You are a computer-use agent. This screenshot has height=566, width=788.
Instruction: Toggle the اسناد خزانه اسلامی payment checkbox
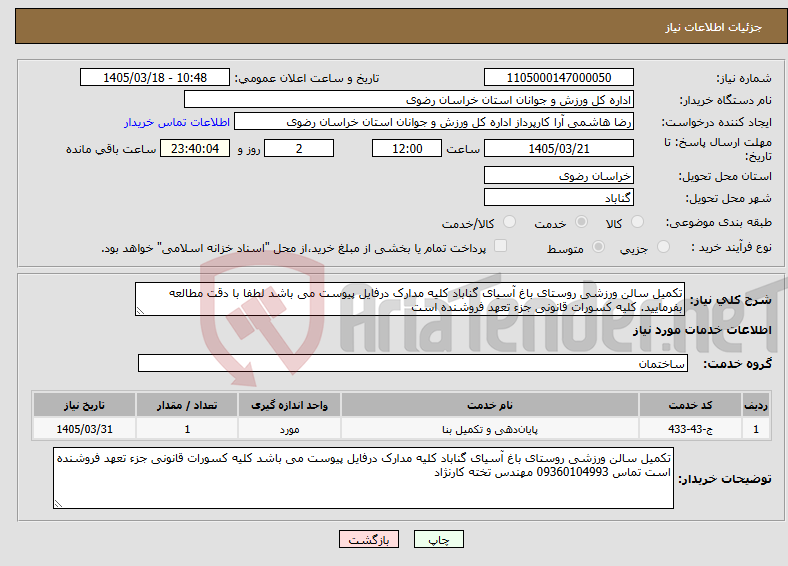coord(501,245)
